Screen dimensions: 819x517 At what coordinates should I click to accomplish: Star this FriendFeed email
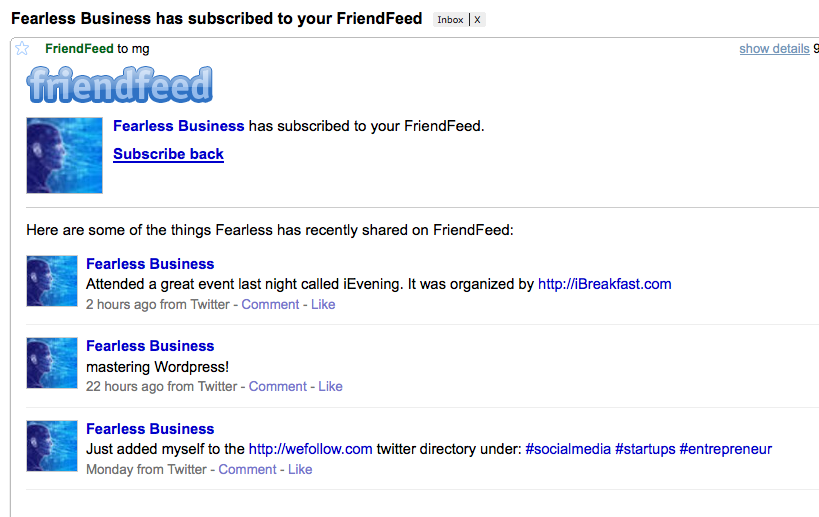tap(22, 49)
